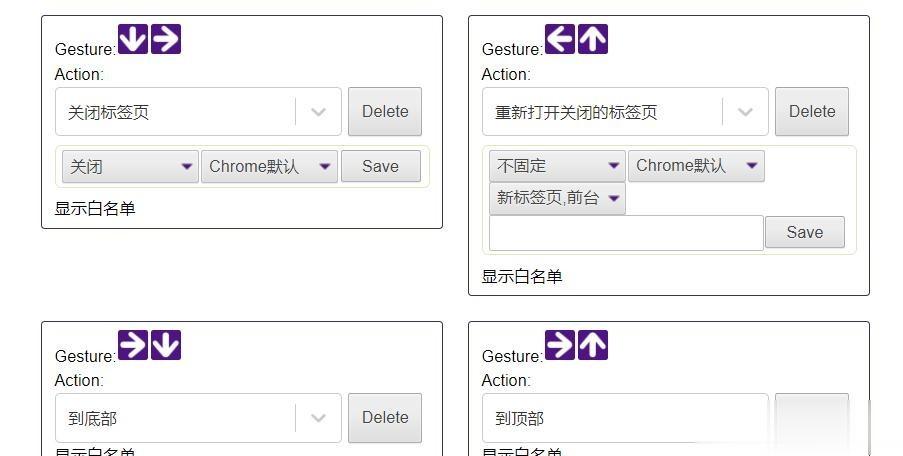Focus the text field beside 重新打开关闭的标签页 Save button
The width and height of the screenshot is (903, 456).
[626, 233]
